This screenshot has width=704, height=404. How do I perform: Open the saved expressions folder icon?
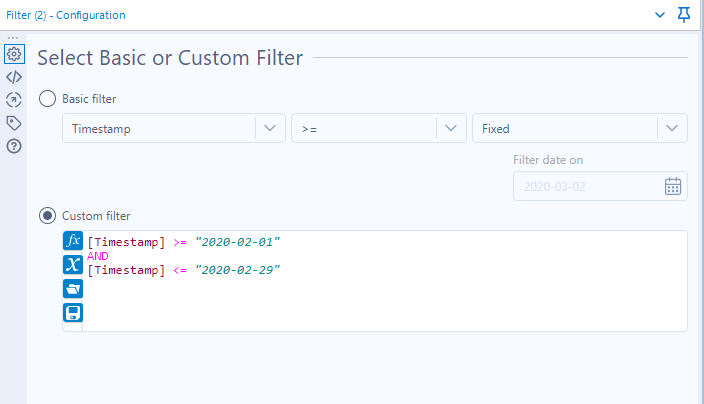pyautogui.click(x=73, y=288)
